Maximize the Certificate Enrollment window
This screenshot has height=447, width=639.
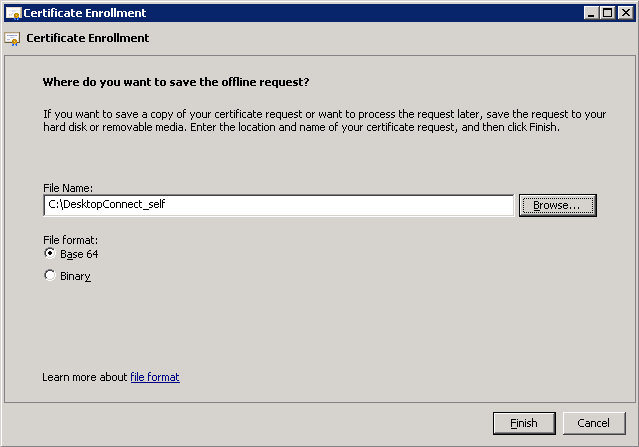coord(608,13)
